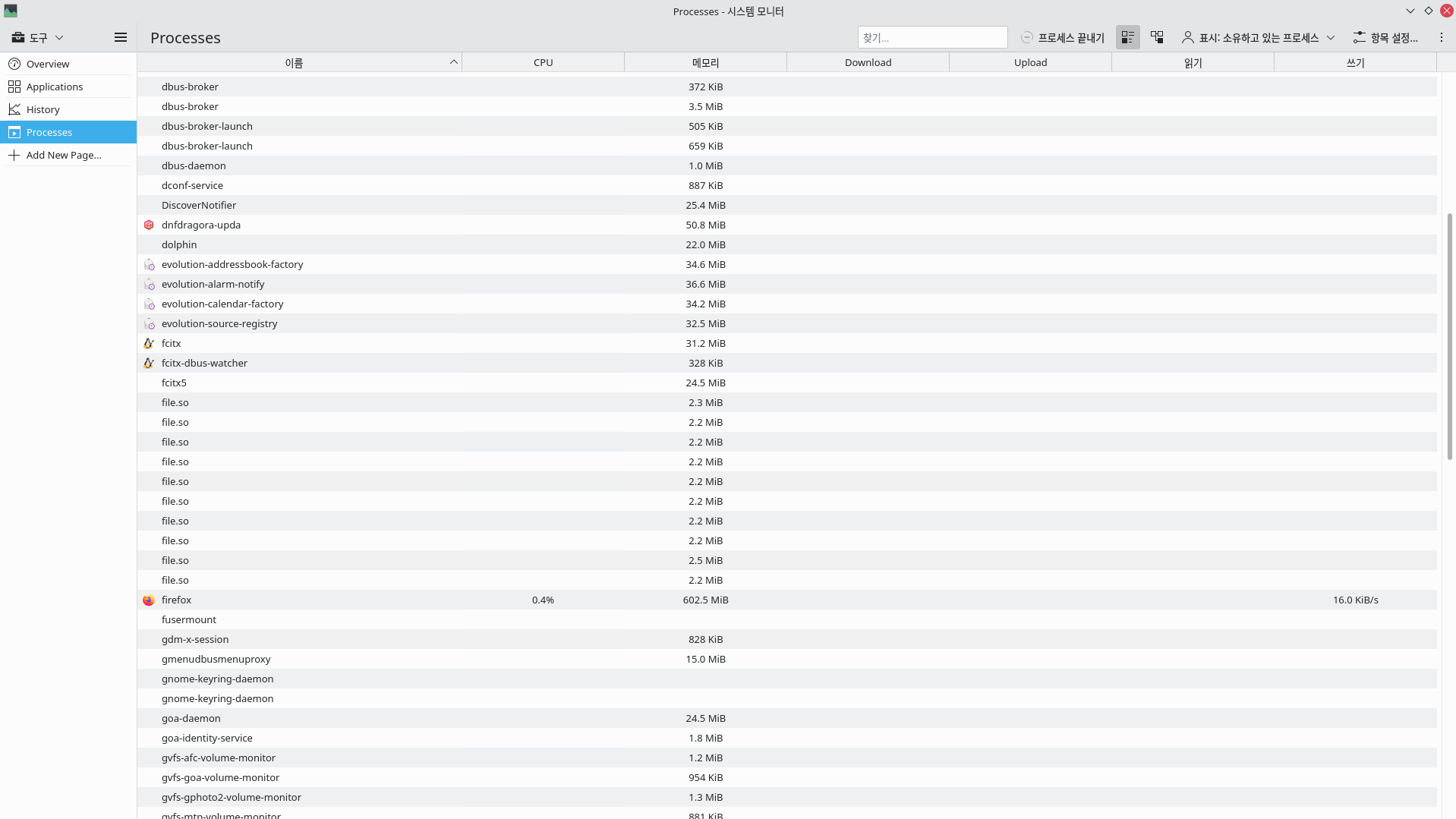
Task: Click the plus icon of Add New Page
Action: pyautogui.click(x=14, y=155)
